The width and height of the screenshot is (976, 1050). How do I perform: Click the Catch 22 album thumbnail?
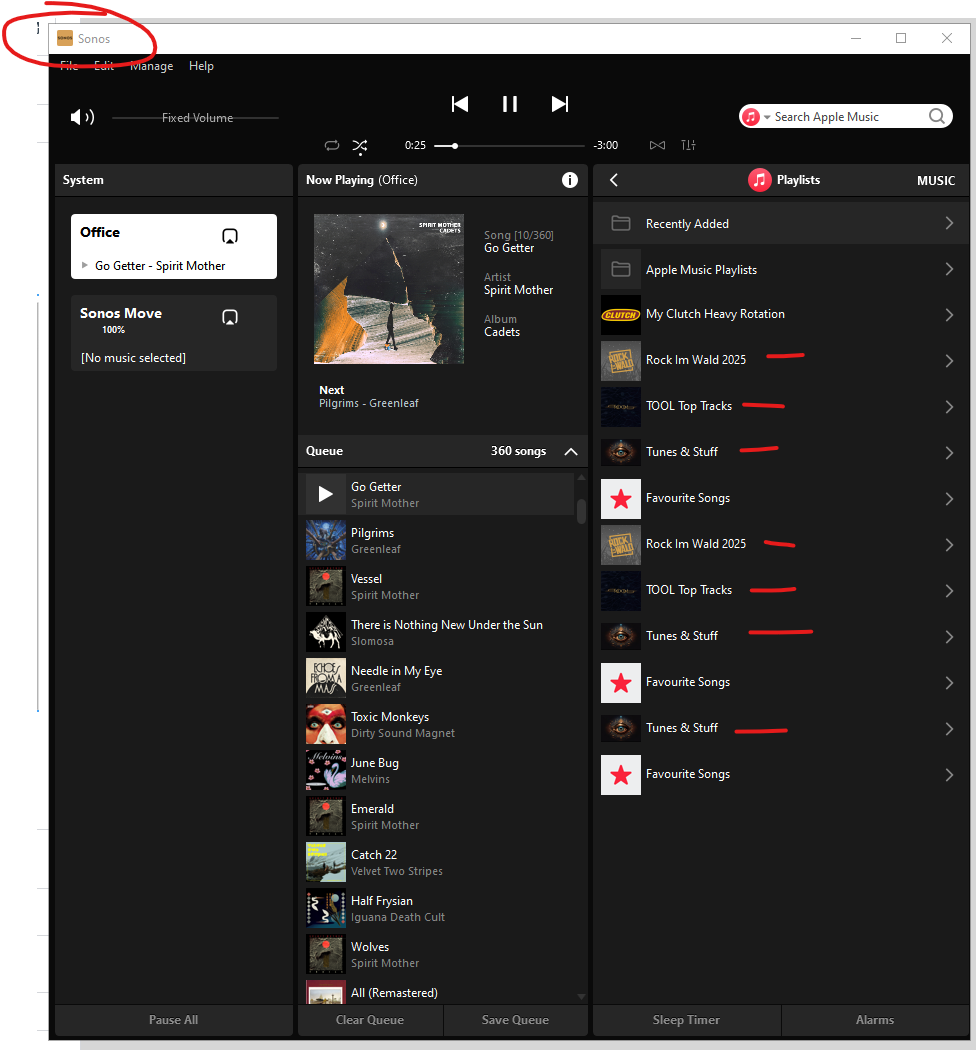pos(326,862)
